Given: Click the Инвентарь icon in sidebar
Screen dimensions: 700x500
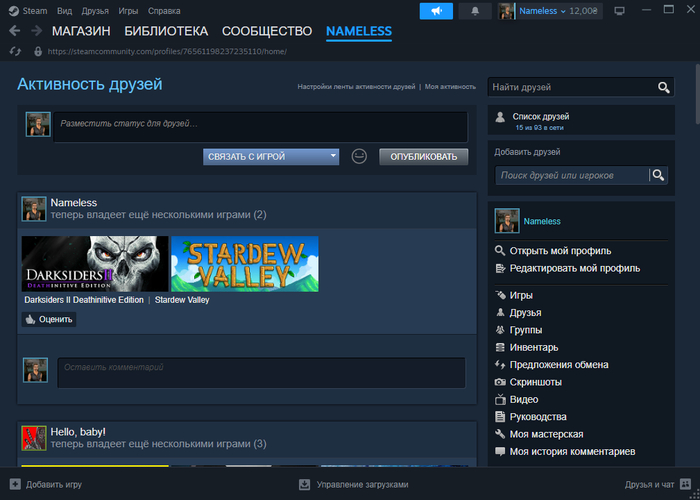Looking at the screenshot, I should [500, 347].
